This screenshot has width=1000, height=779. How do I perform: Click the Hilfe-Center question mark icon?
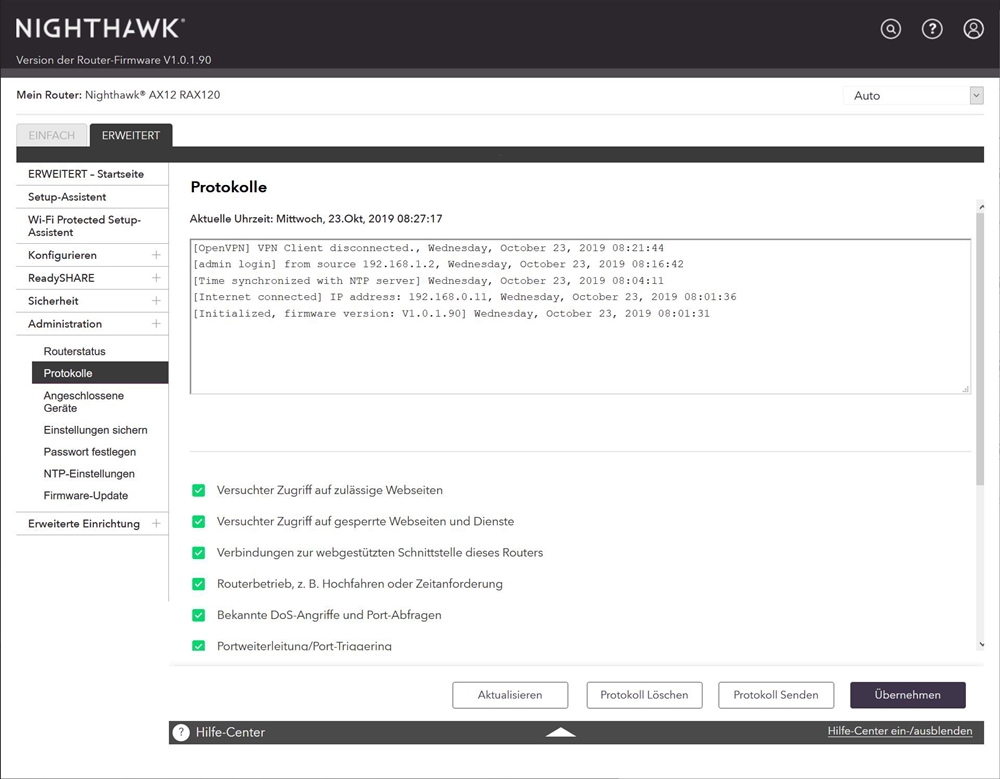coord(181,732)
